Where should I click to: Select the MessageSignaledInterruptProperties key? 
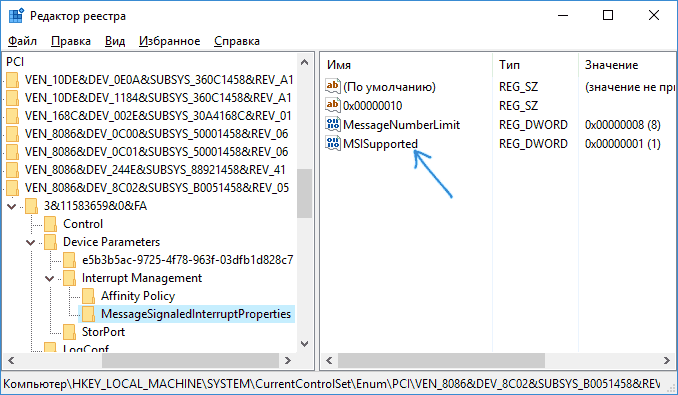pos(196,314)
